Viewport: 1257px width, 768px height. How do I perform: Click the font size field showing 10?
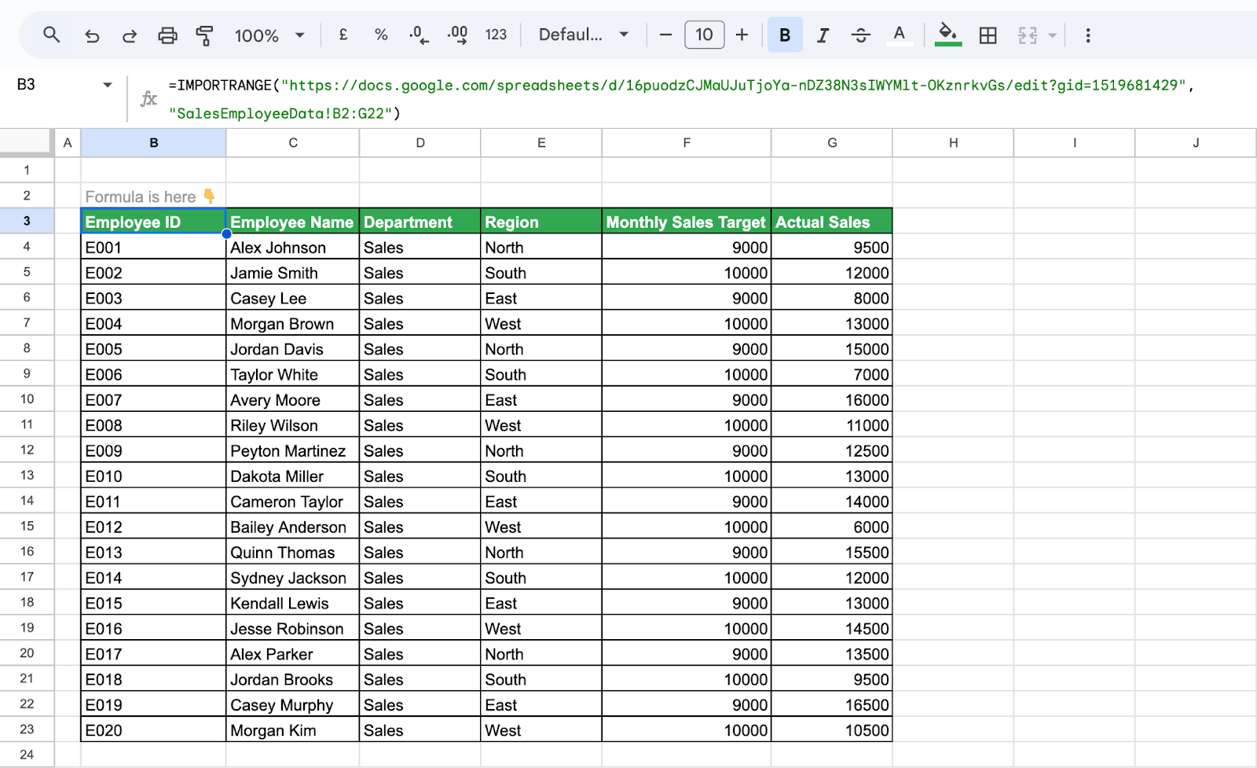[x=704, y=35]
